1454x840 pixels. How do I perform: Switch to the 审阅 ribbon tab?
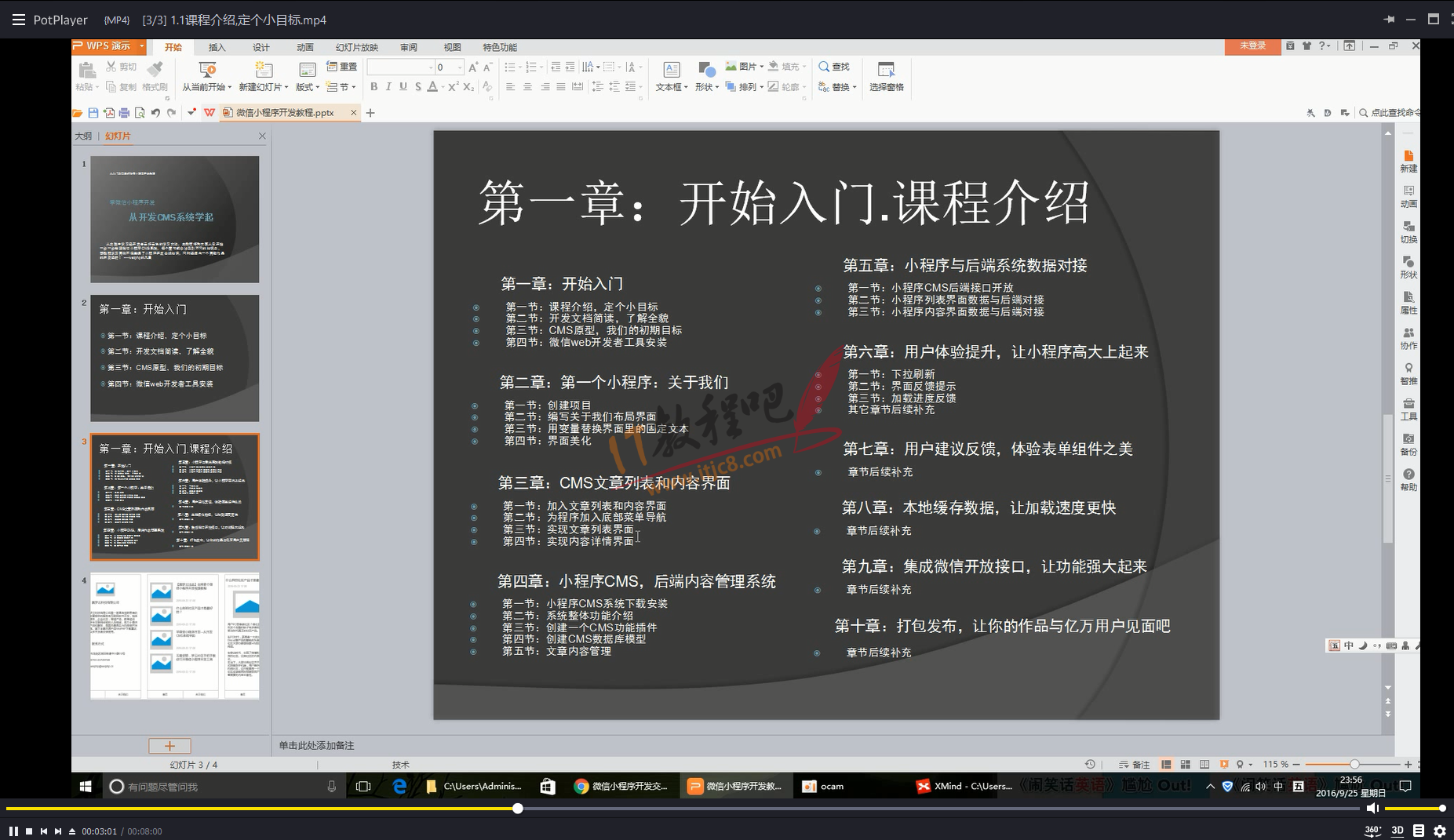tap(409, 47)
